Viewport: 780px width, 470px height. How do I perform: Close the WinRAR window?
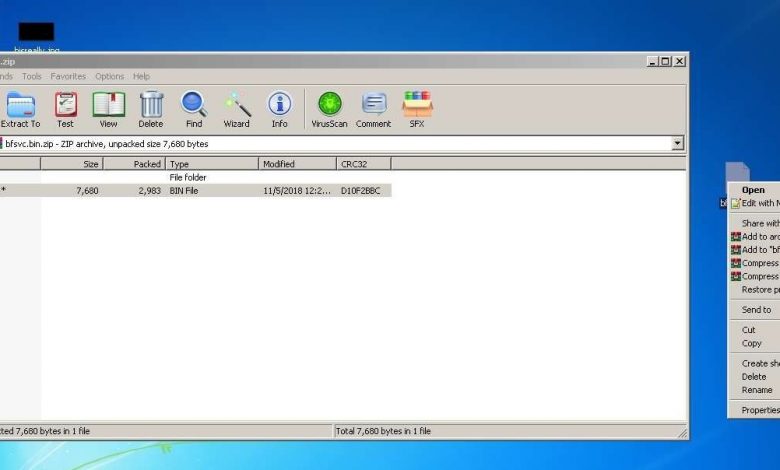pos(679,61)
